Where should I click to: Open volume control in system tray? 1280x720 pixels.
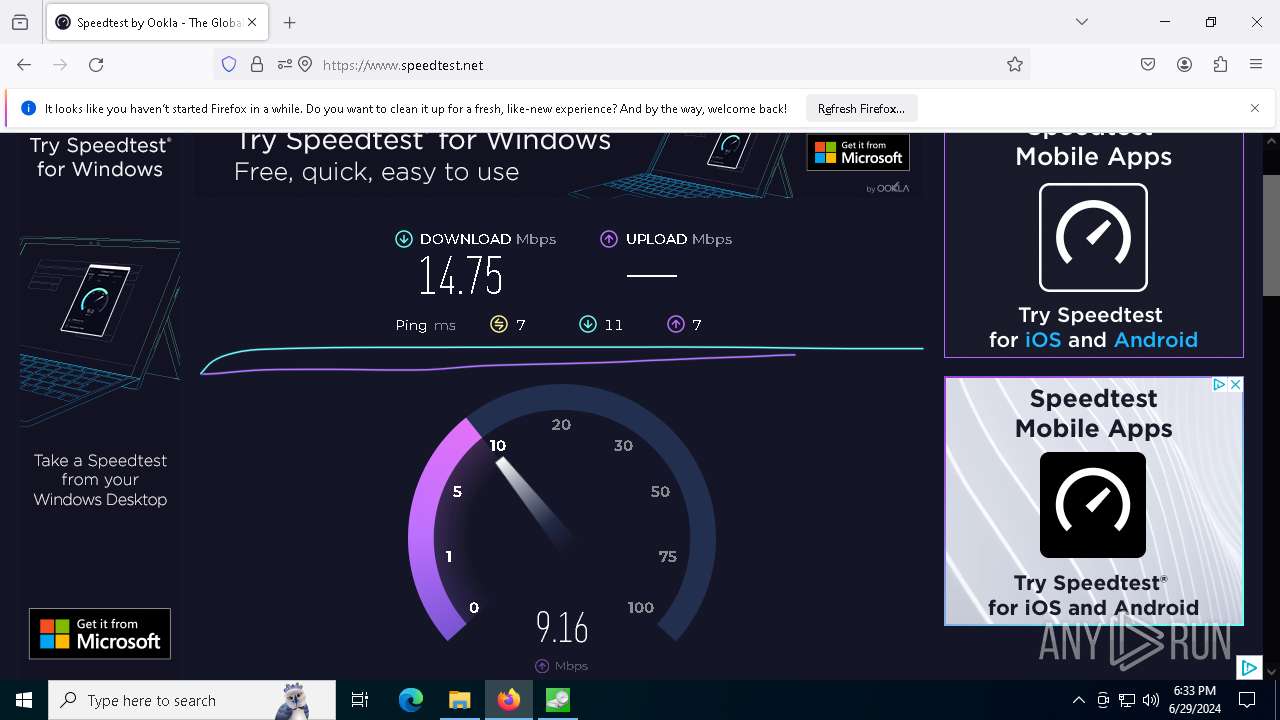pos(1151,700)
